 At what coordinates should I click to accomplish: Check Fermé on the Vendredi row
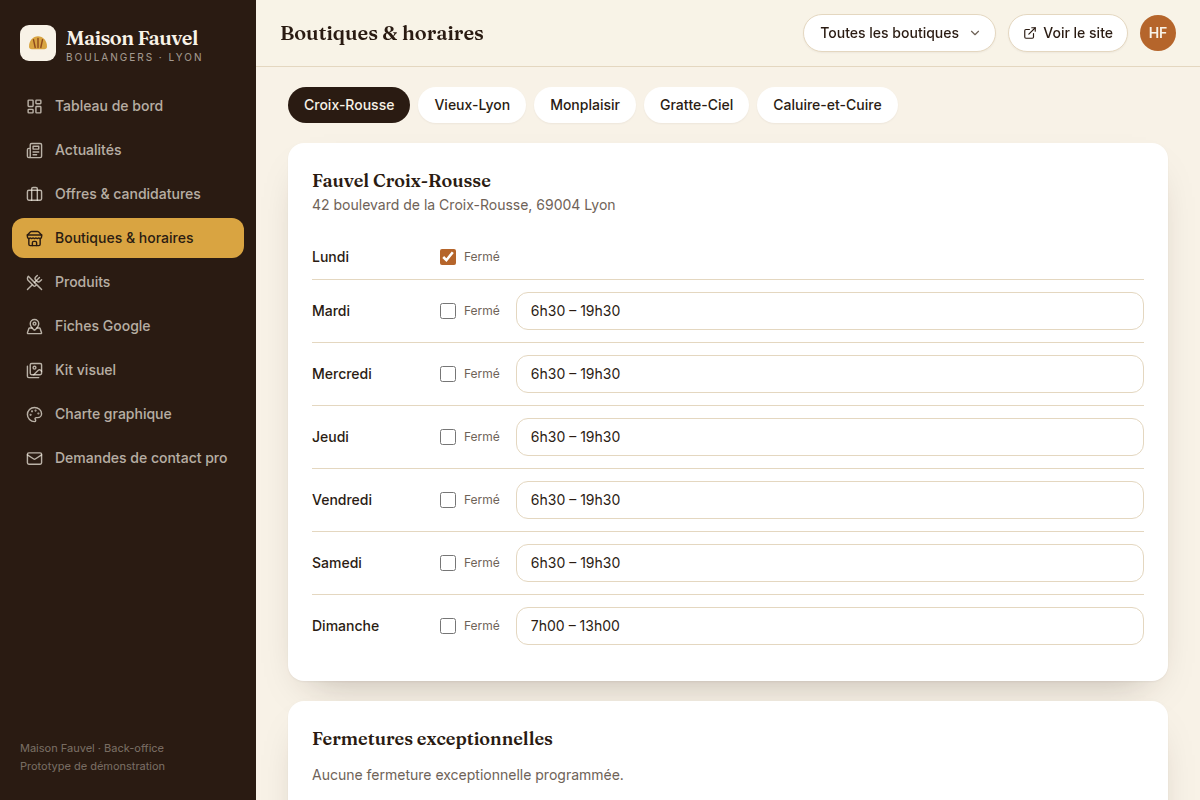(448, 500)
